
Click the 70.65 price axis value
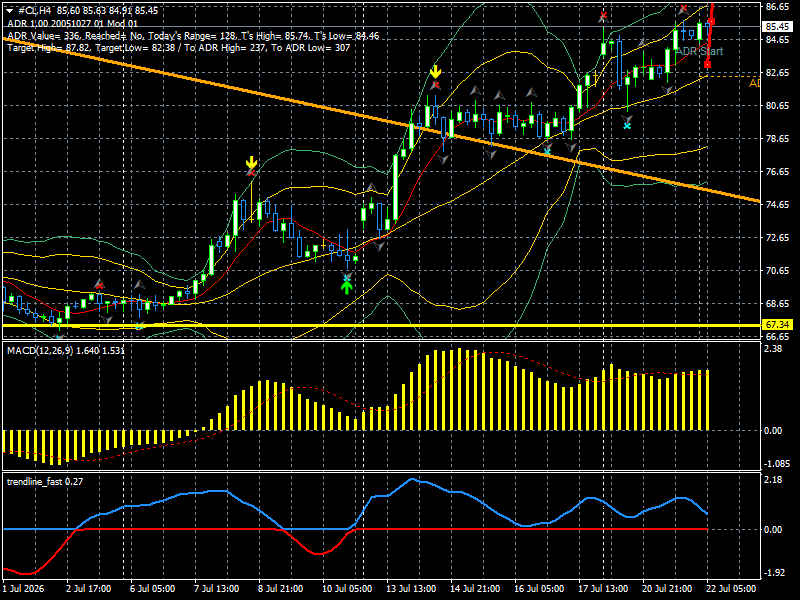click(777, 270)
